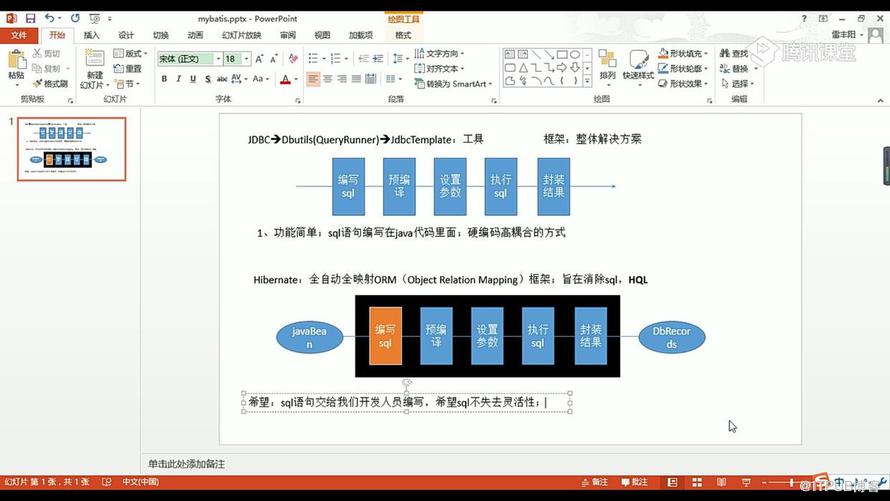Click the bullet list icon

click(x=313, y=58)
